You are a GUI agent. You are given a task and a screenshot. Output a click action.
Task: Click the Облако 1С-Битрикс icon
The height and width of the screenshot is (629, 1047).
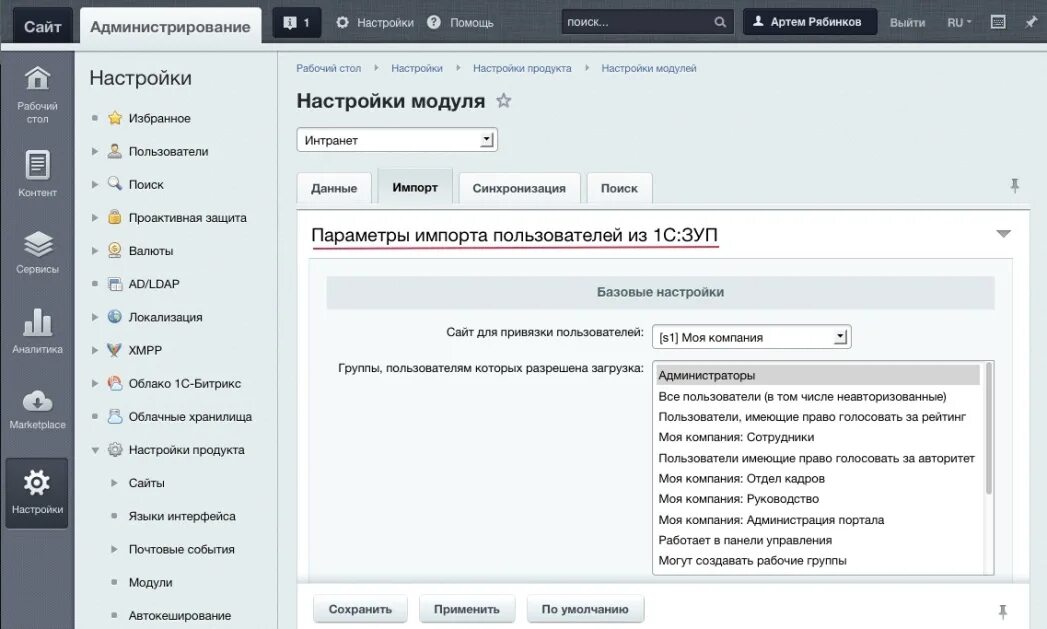(115, 383)
